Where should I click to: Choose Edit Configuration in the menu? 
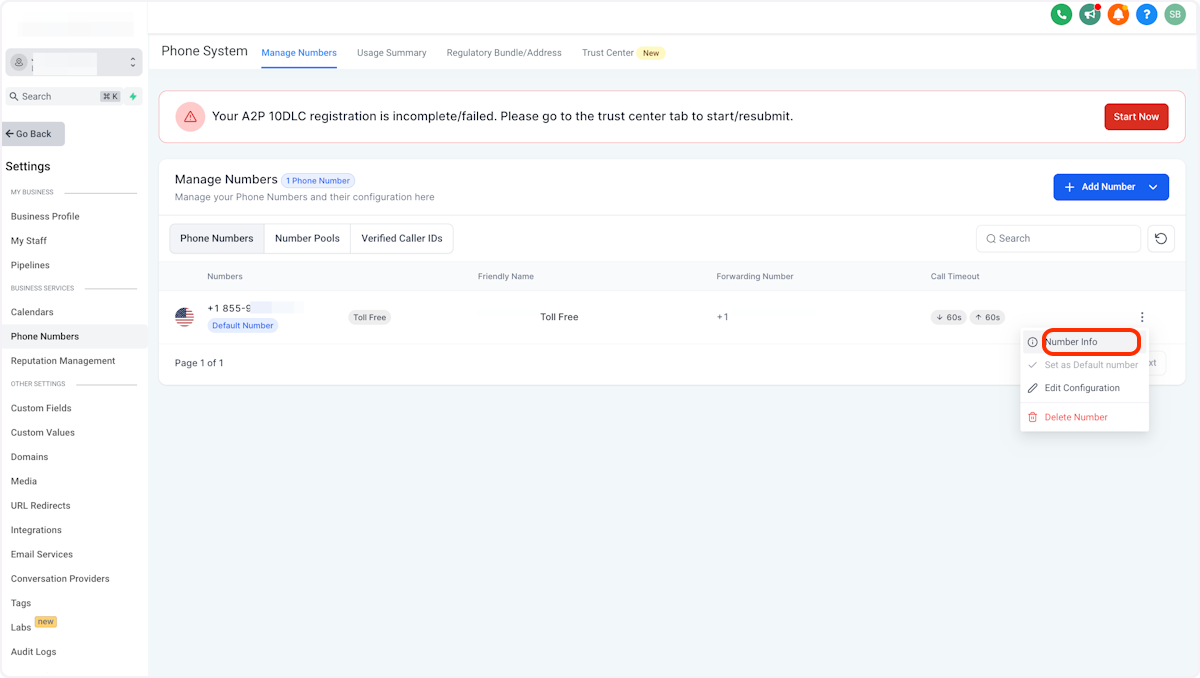(1082, 388)
